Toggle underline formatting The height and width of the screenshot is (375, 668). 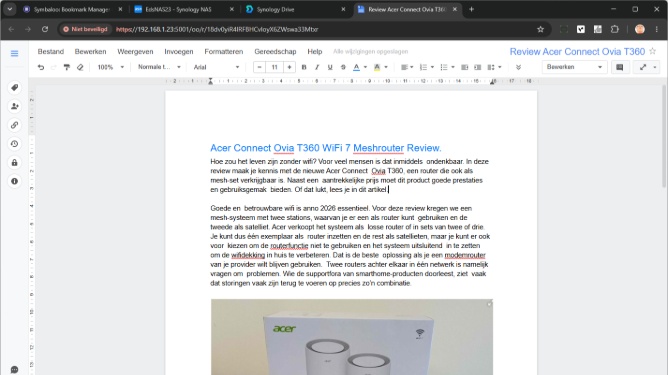coord(330,67)
